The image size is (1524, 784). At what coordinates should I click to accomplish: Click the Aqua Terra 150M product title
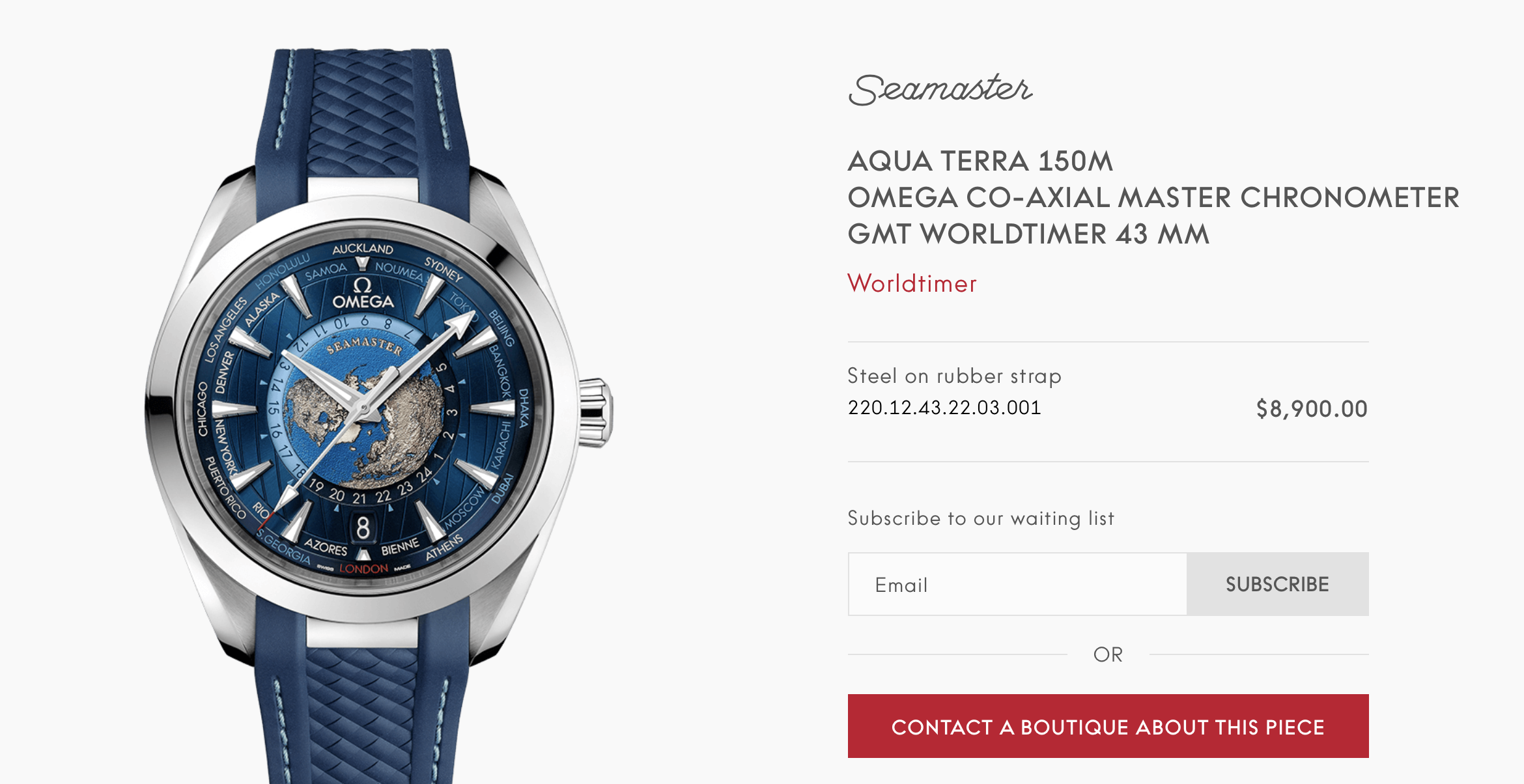pyautogui.click(x=1153, y=197)
